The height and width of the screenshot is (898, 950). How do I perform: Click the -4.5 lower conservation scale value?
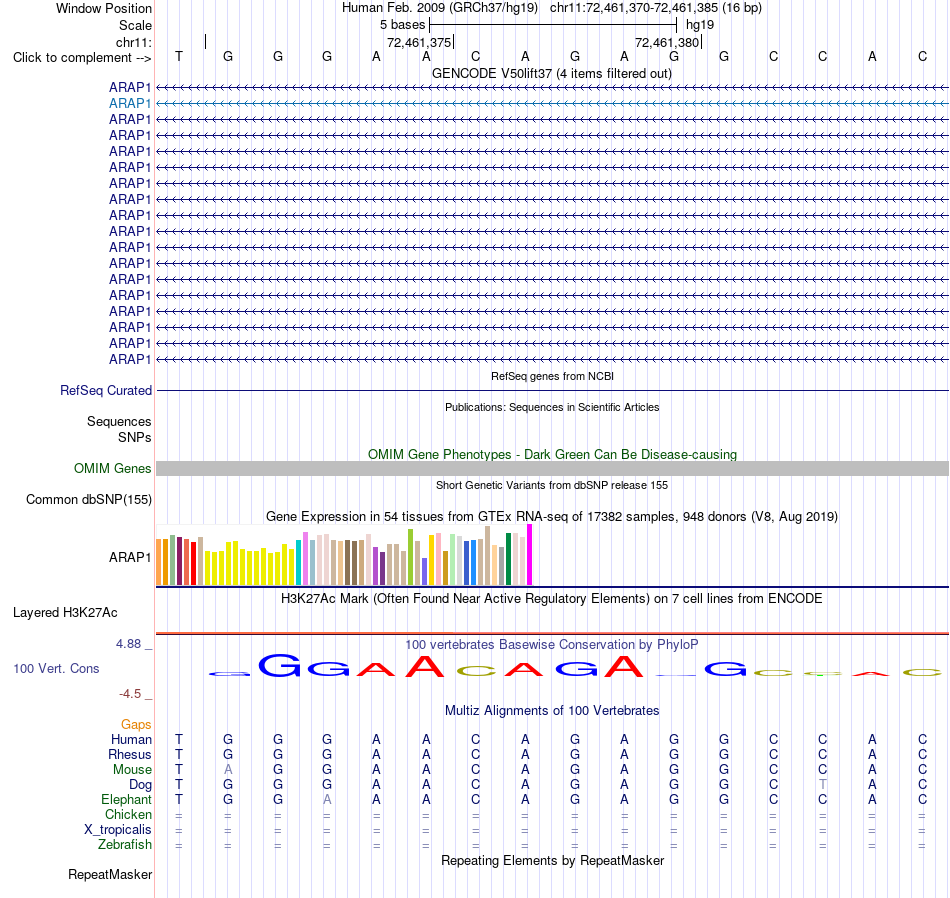(130, 694)
